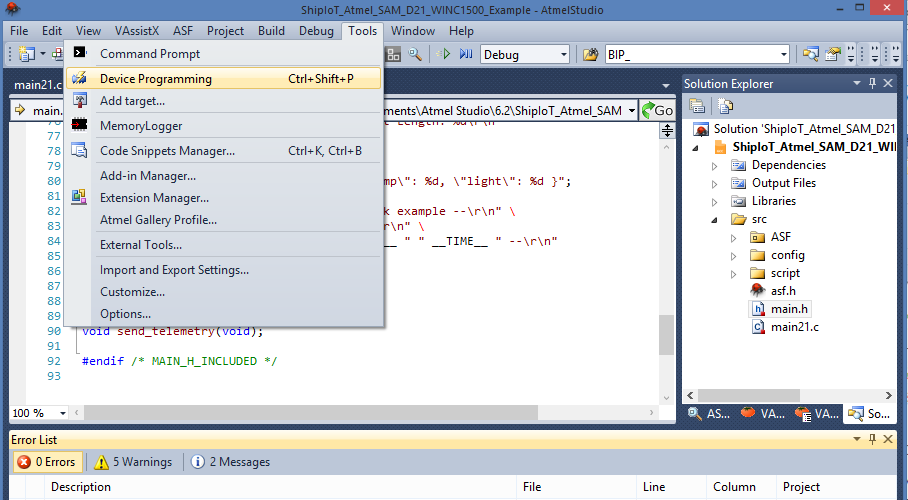Click the MemoryLogger chip icon
The height and width of the screenshot is (500, 908).
79,125
